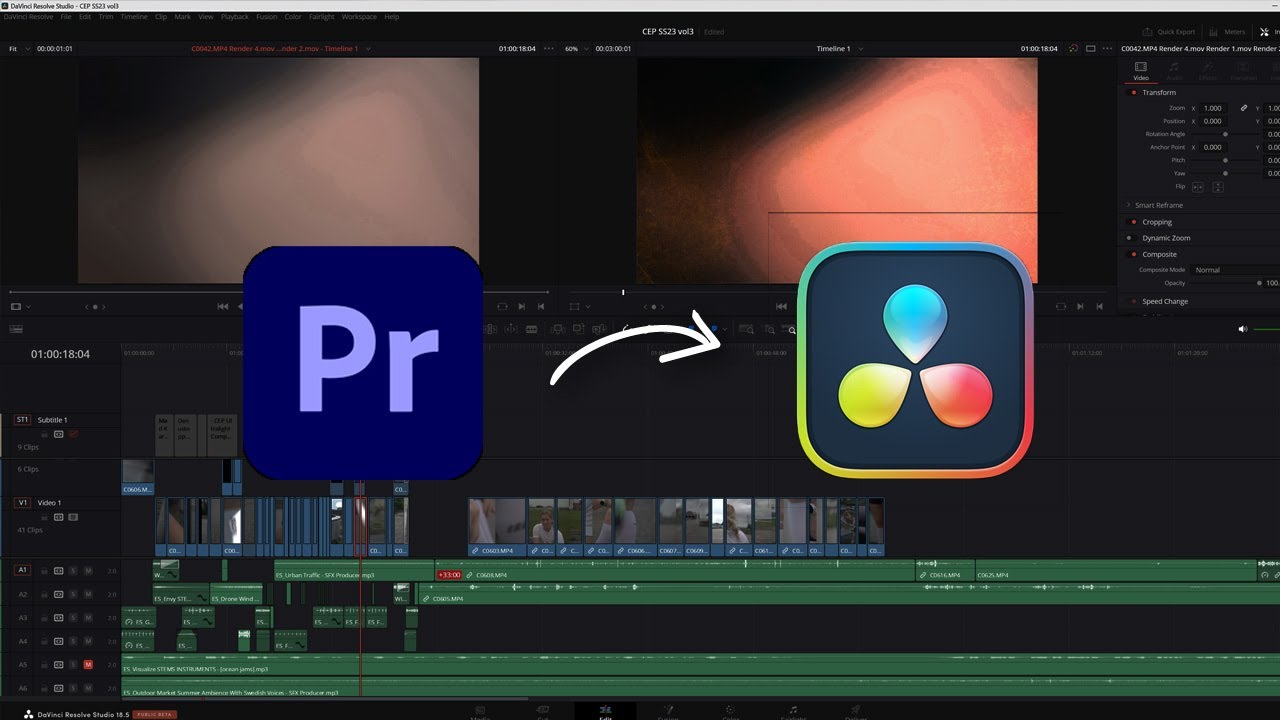Select the C0603.MP4 video clip
This screenshot has height=720, width=1280.
[x=497, y=527]
